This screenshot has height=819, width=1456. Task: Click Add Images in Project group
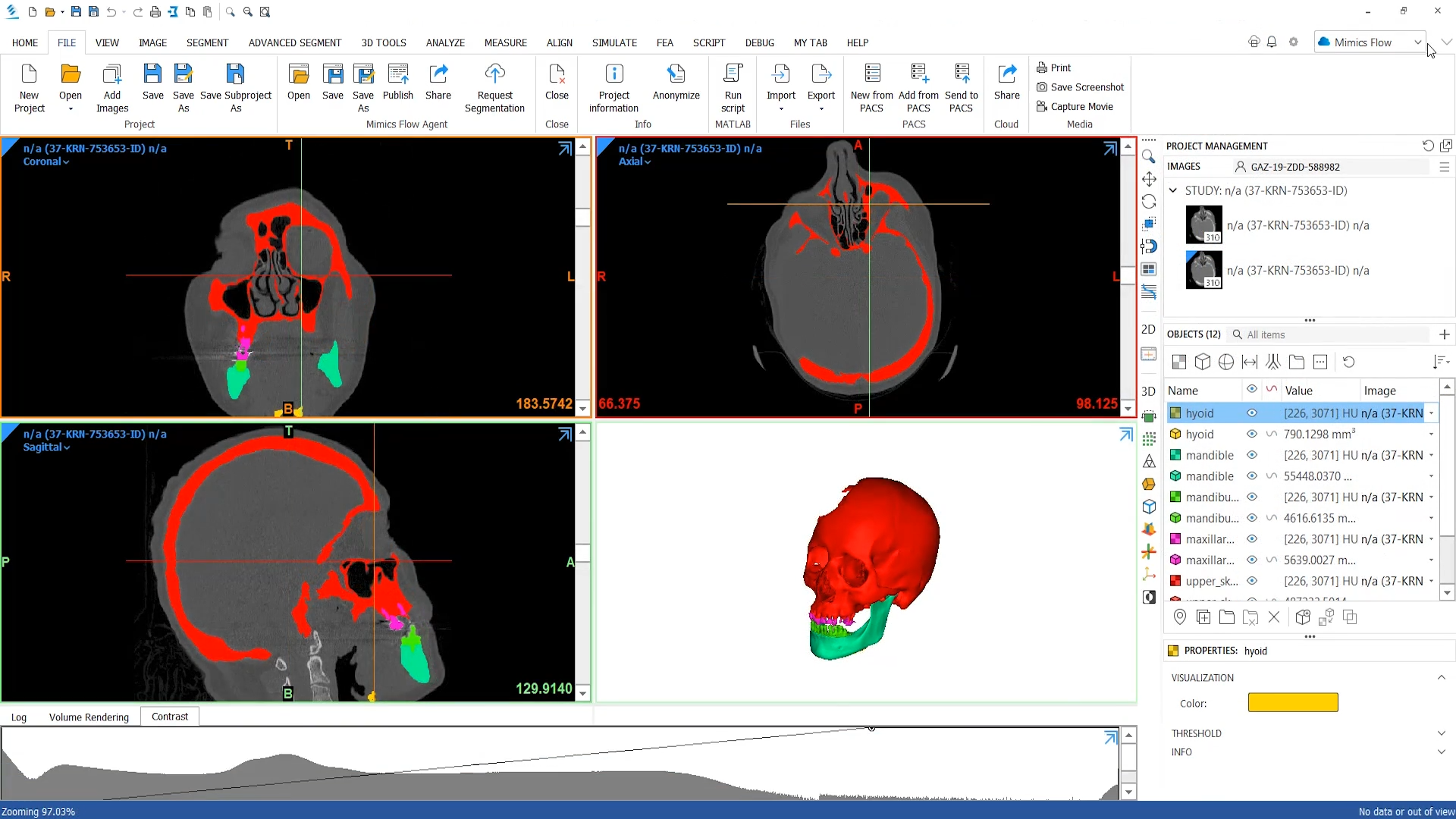tap(112, 88)
